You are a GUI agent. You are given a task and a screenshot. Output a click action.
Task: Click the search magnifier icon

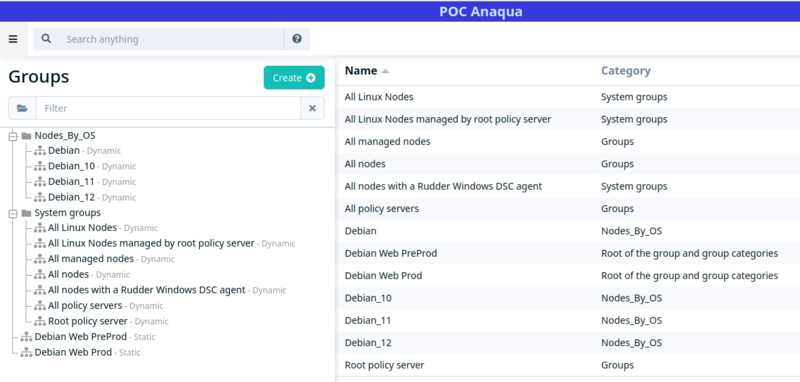46,39
